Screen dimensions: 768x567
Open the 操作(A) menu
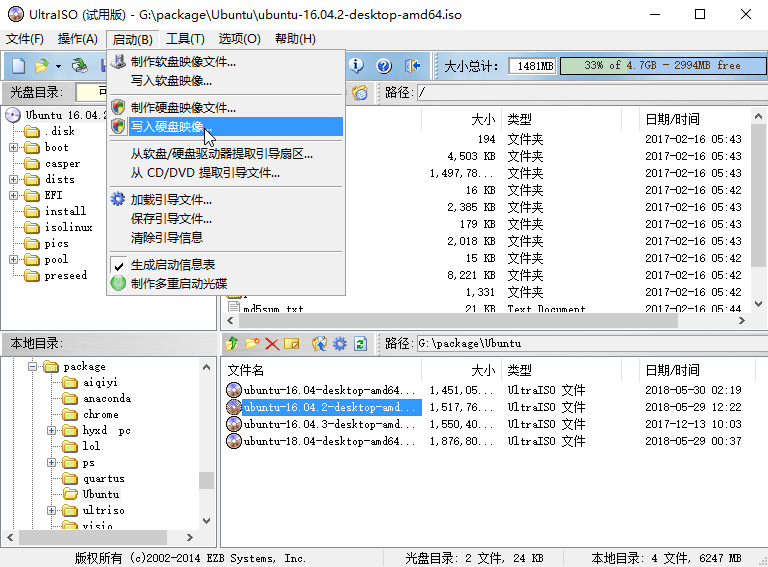[78, 39]
